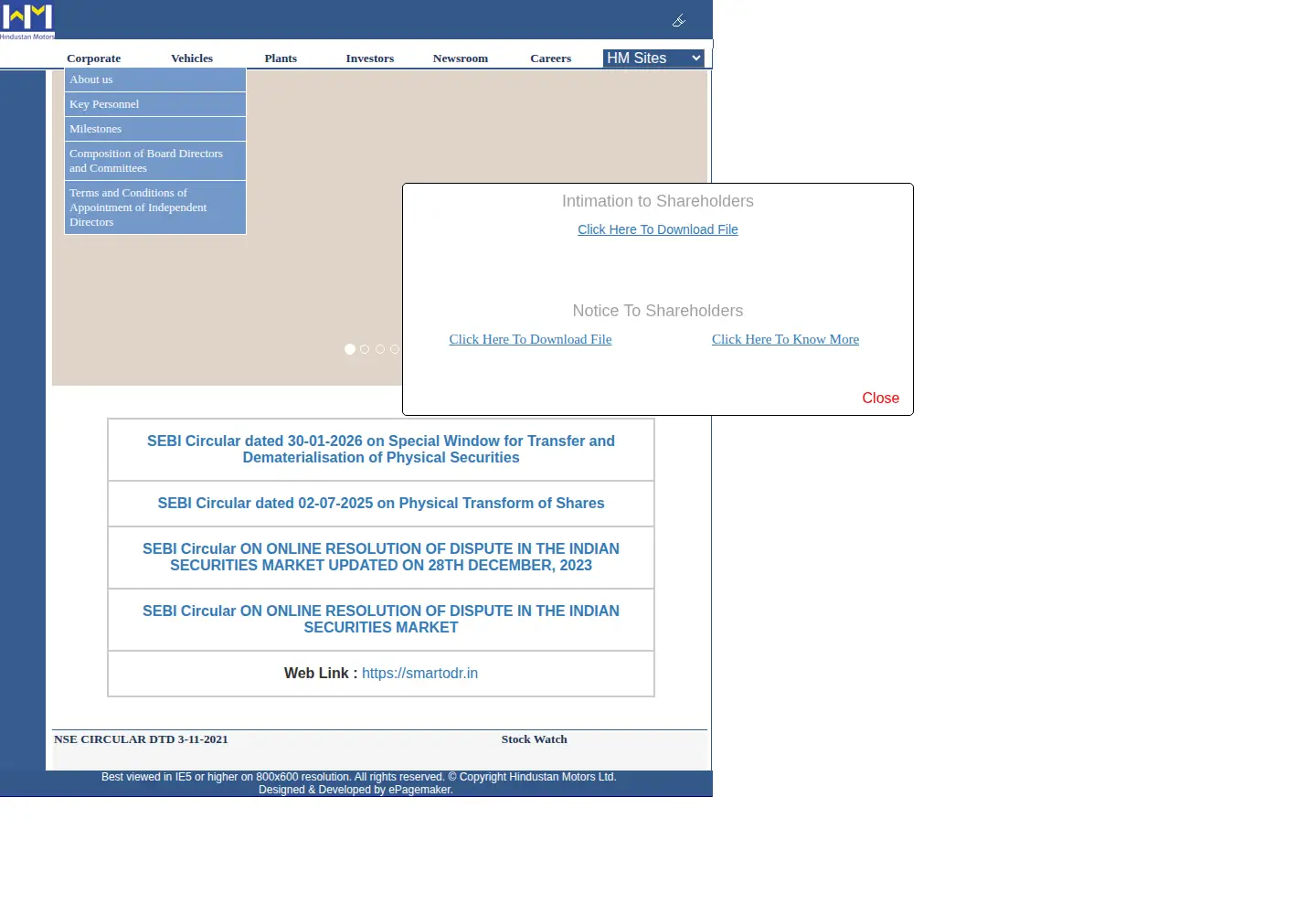Visit the https://smartodr.in web link
Screen dimensions: 1316x914
419,674
